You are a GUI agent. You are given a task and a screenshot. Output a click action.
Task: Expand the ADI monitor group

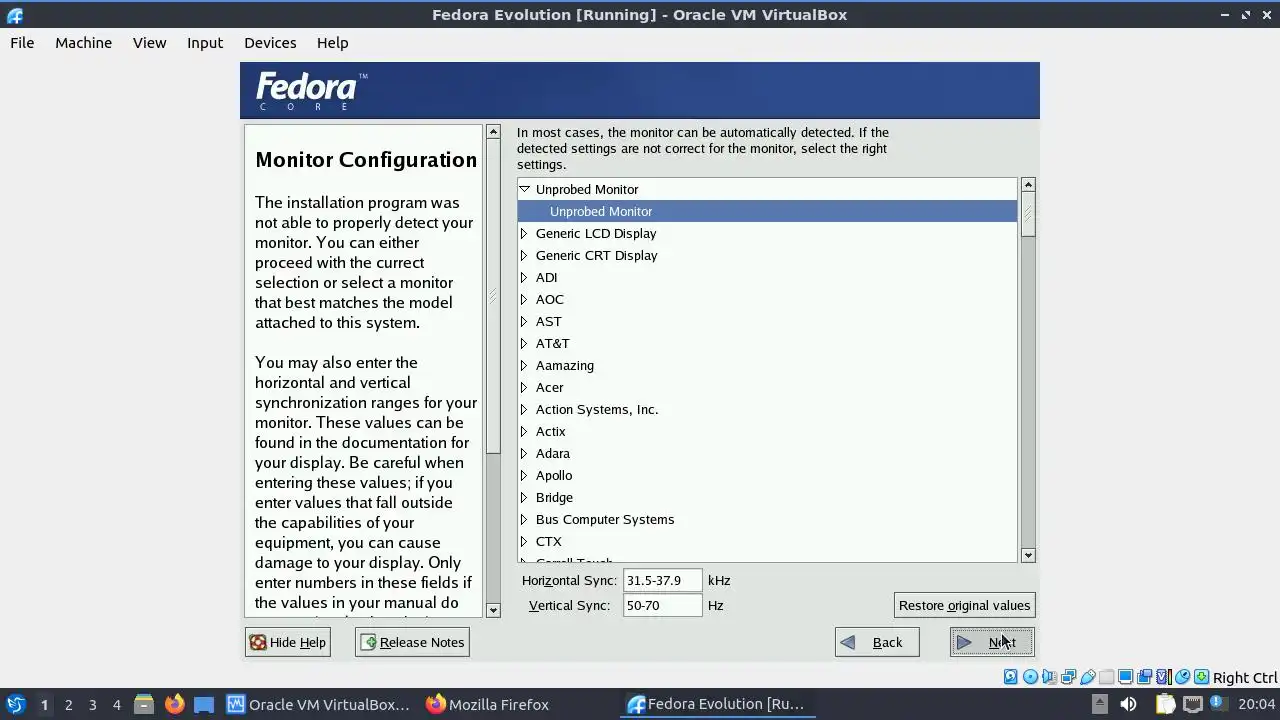pyautogui.click(x=524, y=277)
